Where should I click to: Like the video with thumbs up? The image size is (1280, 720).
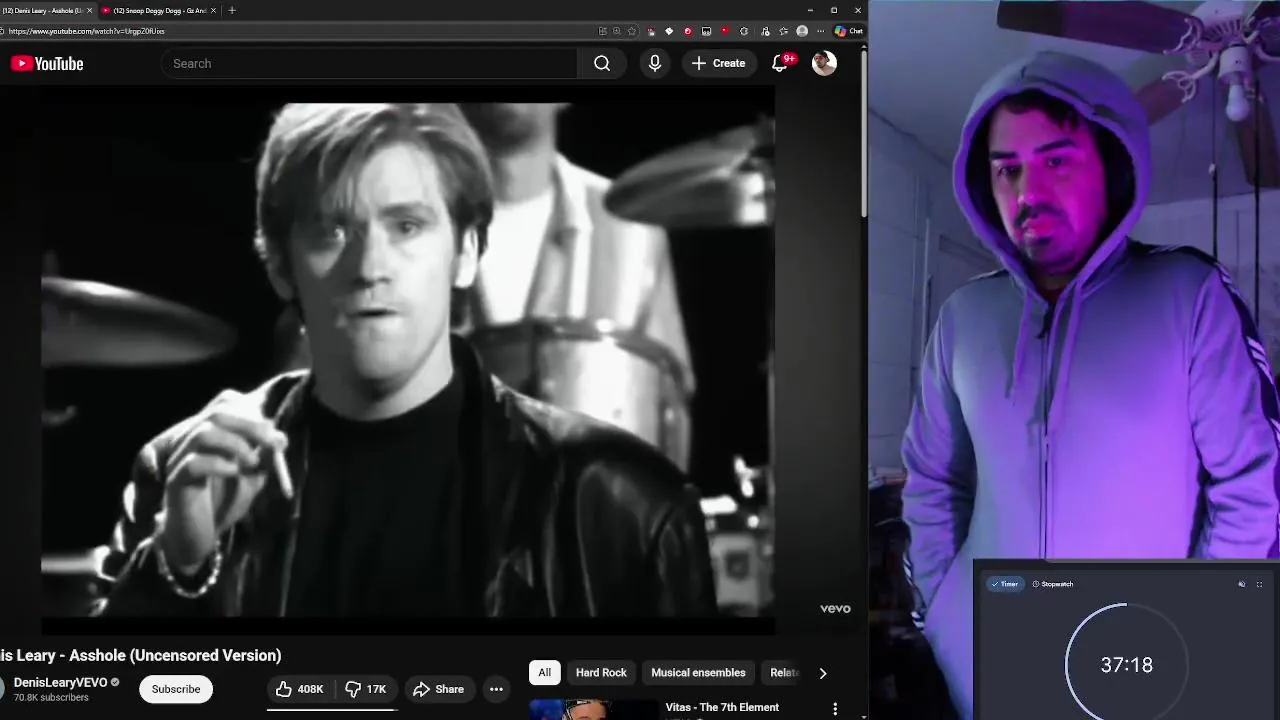point(300,689)
